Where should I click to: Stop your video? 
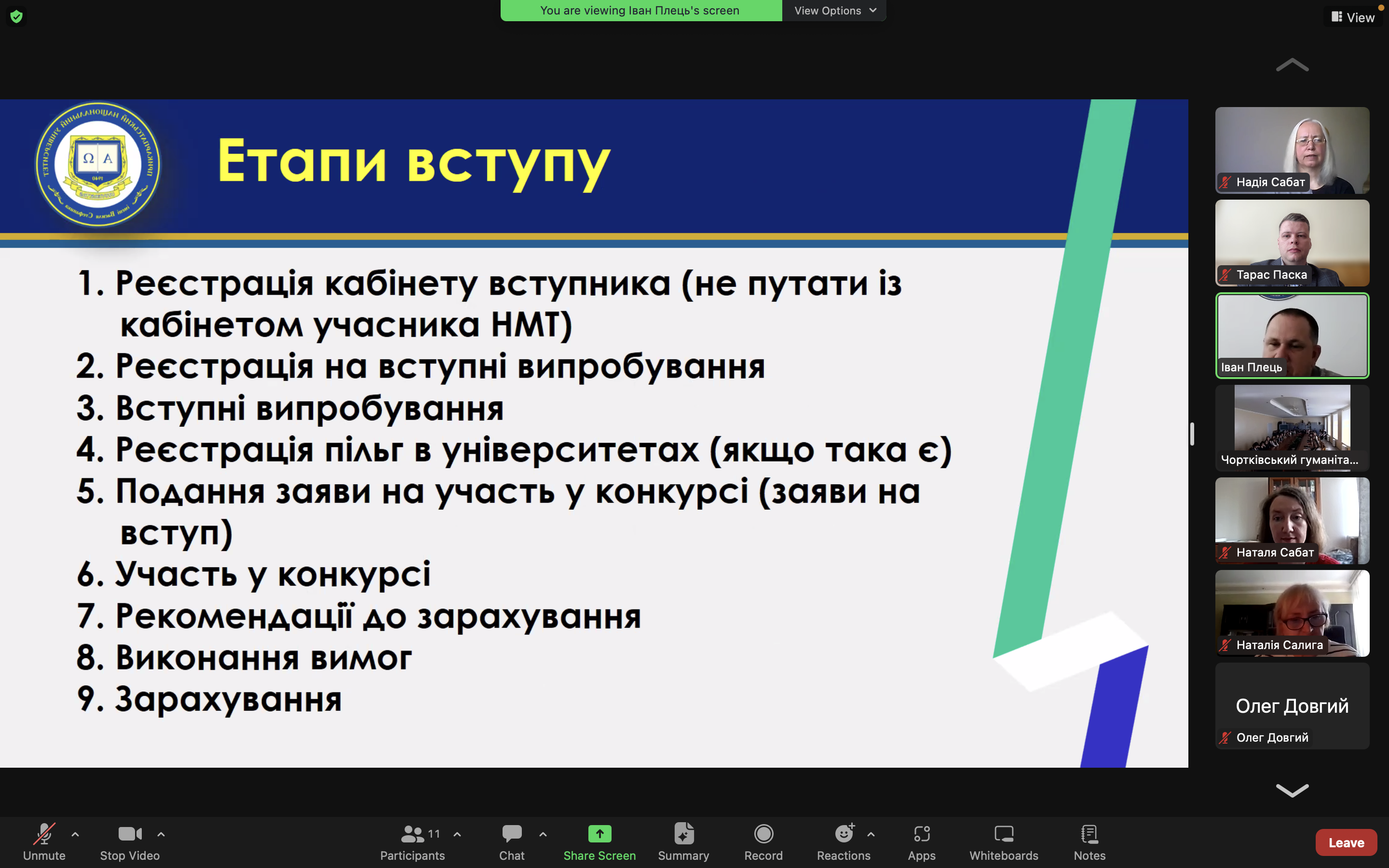coord(129,842)
